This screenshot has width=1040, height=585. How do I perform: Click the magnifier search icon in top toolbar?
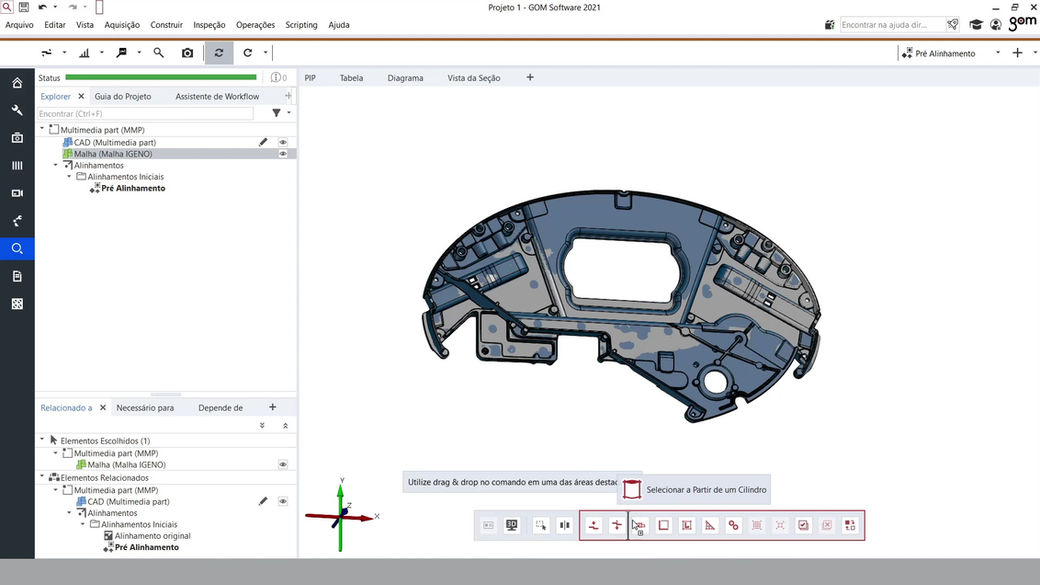coord(158,53)
